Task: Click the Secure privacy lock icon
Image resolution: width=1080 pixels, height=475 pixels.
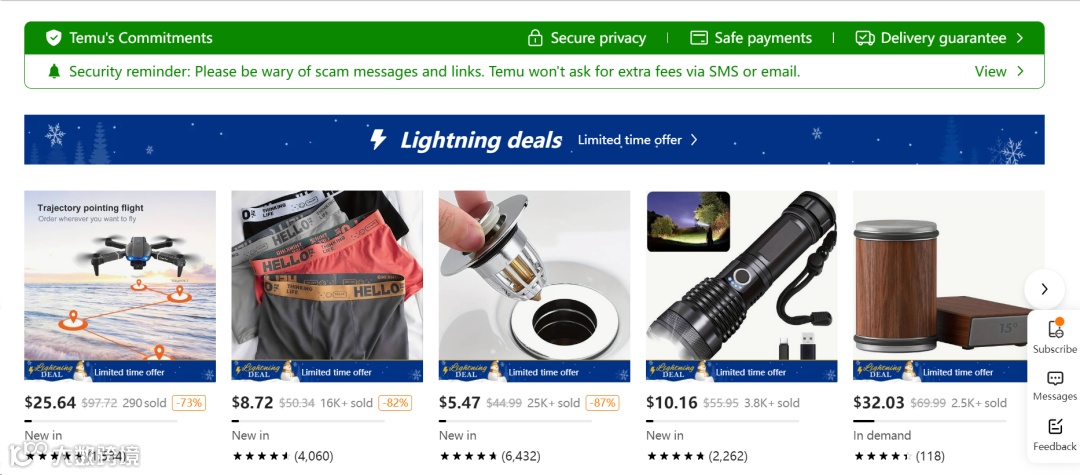Action: click(x=534, y=38)
